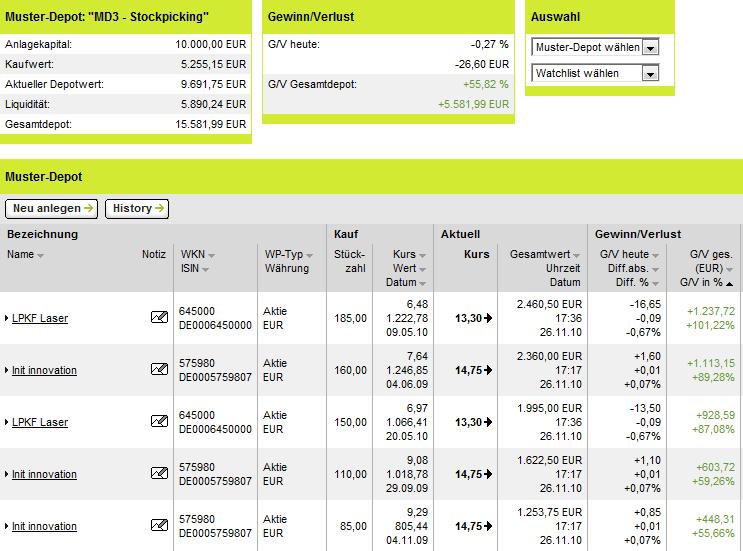Open LPKF Laser link with 150 shares

[x=40, y=422]
